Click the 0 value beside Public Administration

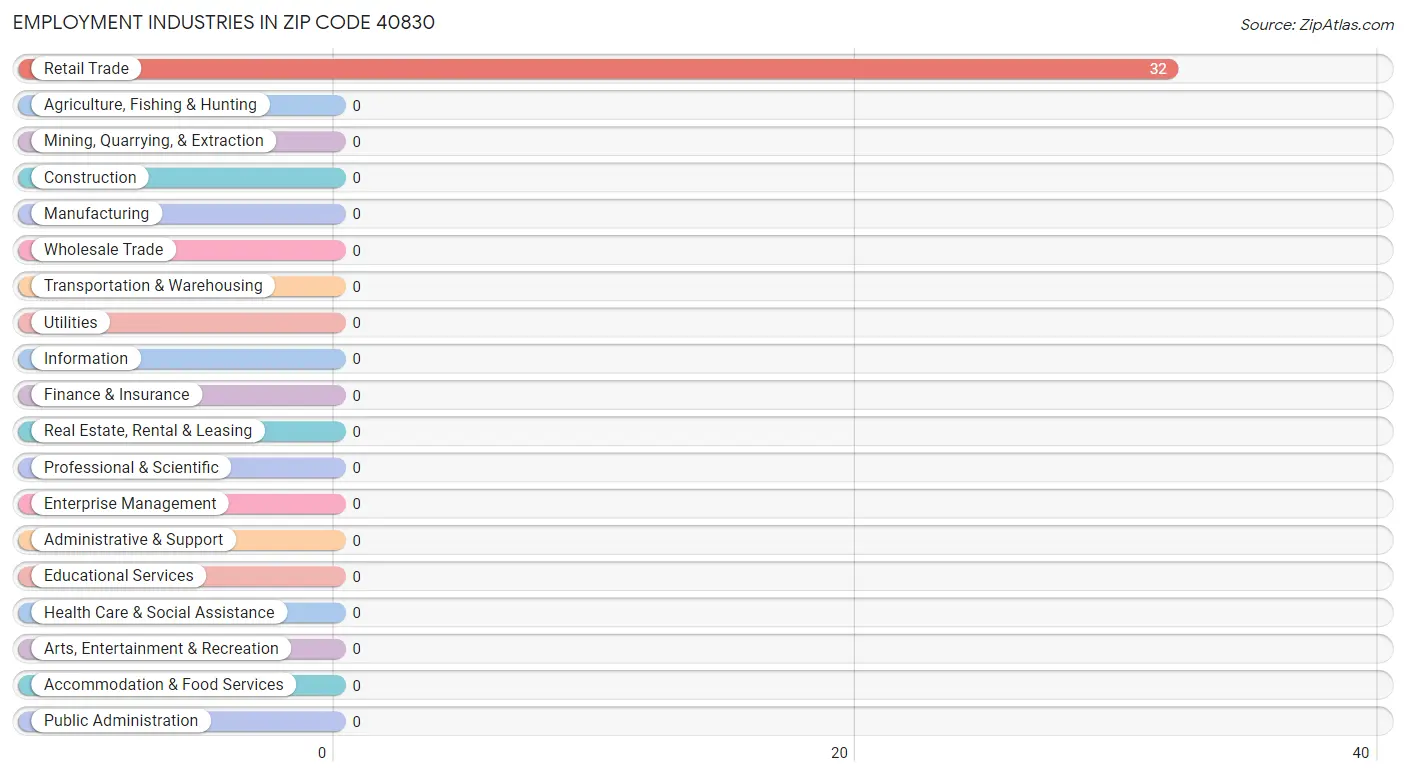(356, 722)
